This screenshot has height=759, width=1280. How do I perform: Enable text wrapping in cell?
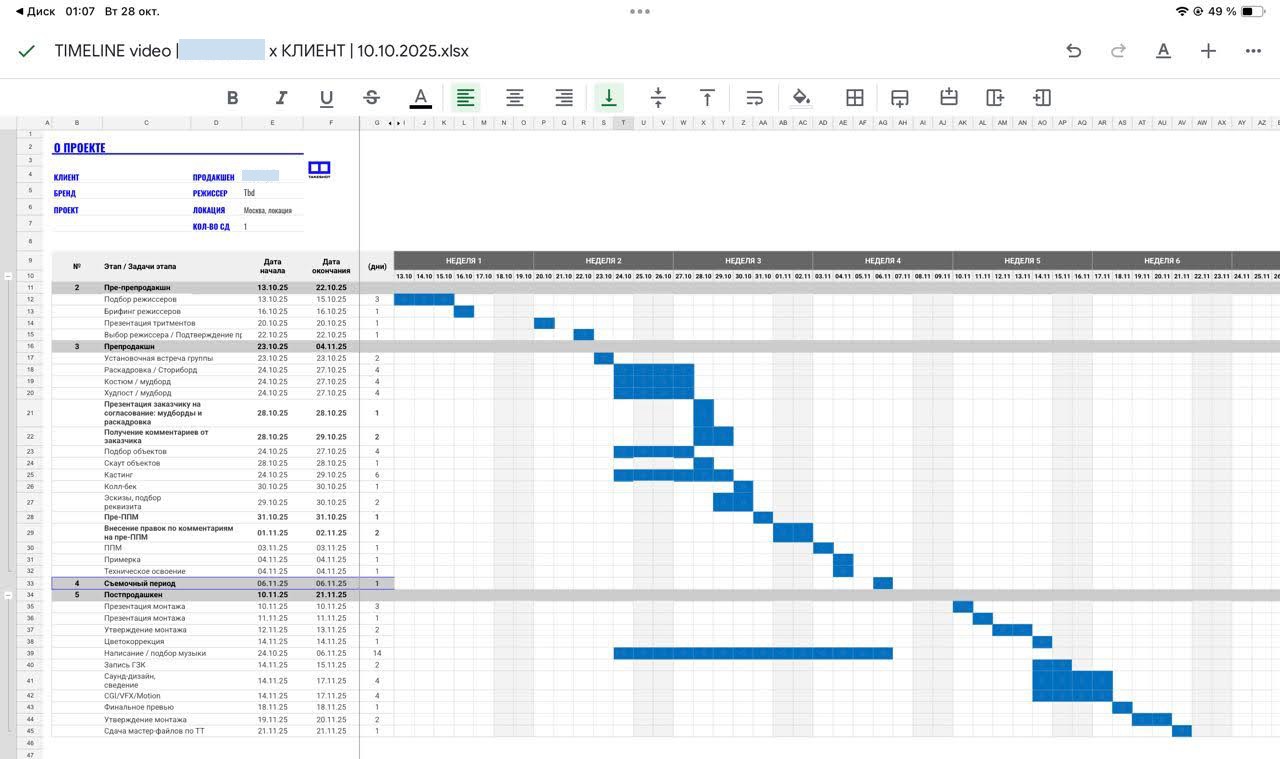click(x=755, y=98)
